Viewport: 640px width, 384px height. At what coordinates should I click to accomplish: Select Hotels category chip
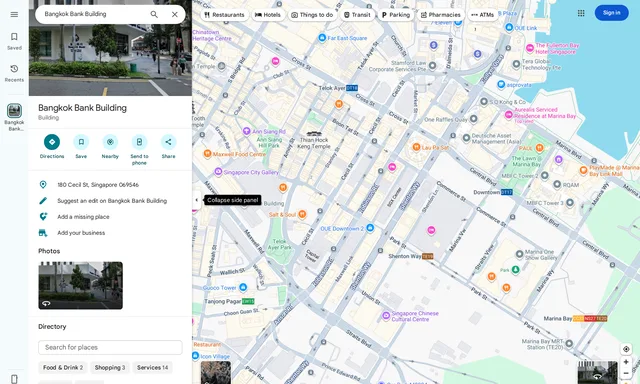[268, 15]
